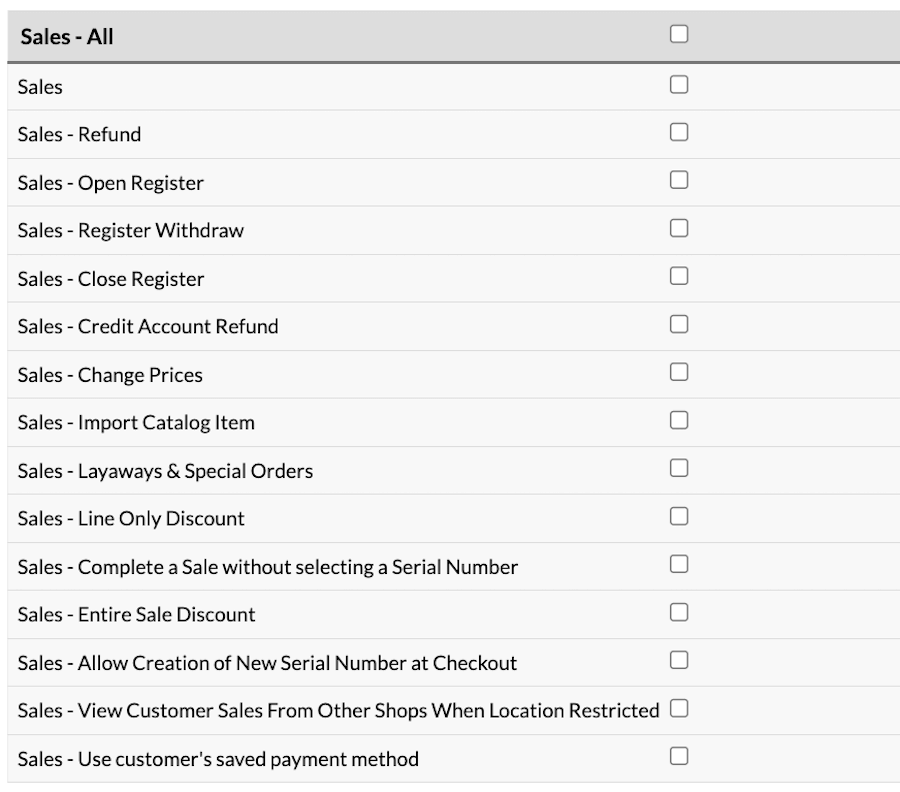Click the Sales - Change Prices label

110,375
